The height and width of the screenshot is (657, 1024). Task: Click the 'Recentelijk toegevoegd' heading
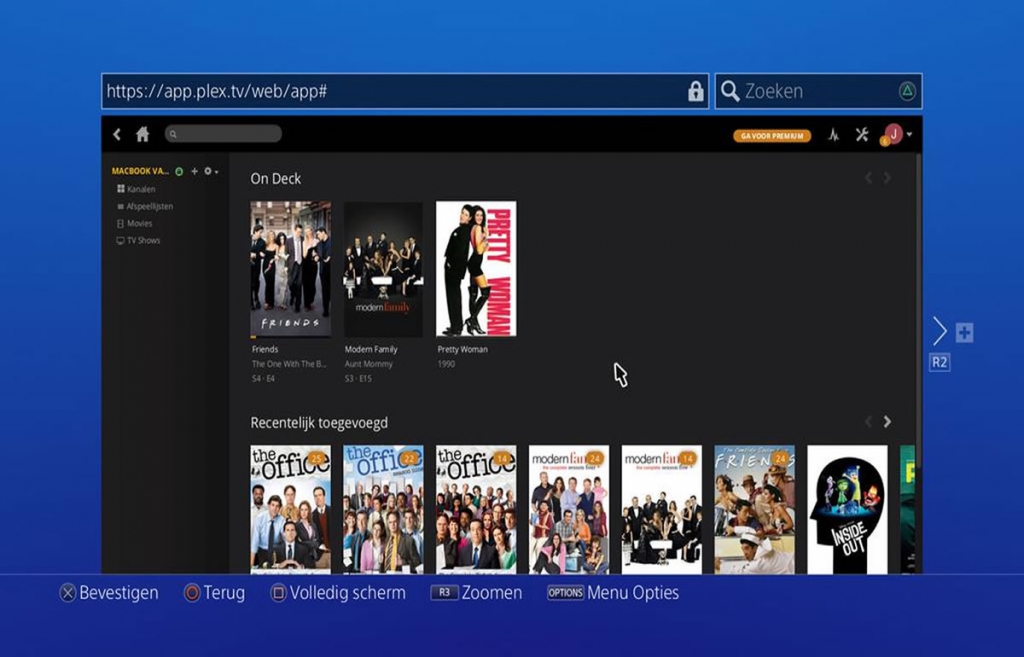(x=319, y=423)
